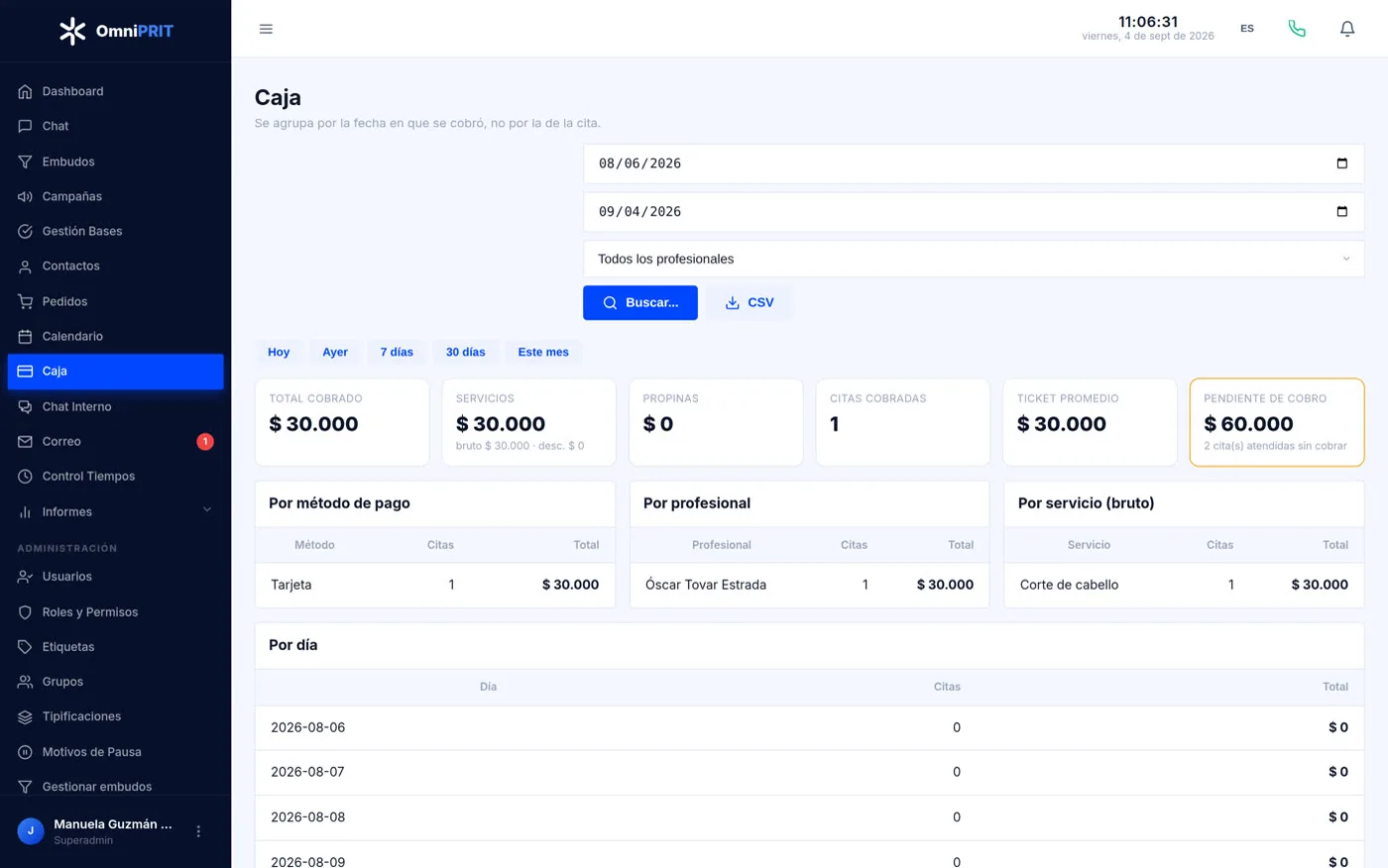Click the Óscar Tovar Estrada row
This screenshot has width=1388, height=868.
[x=809, y=585]
